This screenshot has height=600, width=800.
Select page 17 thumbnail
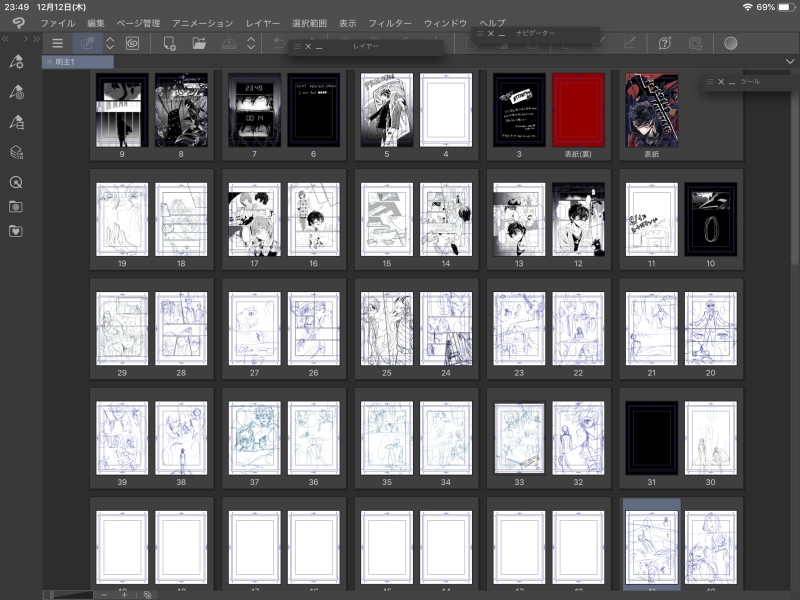pos(254,219)
